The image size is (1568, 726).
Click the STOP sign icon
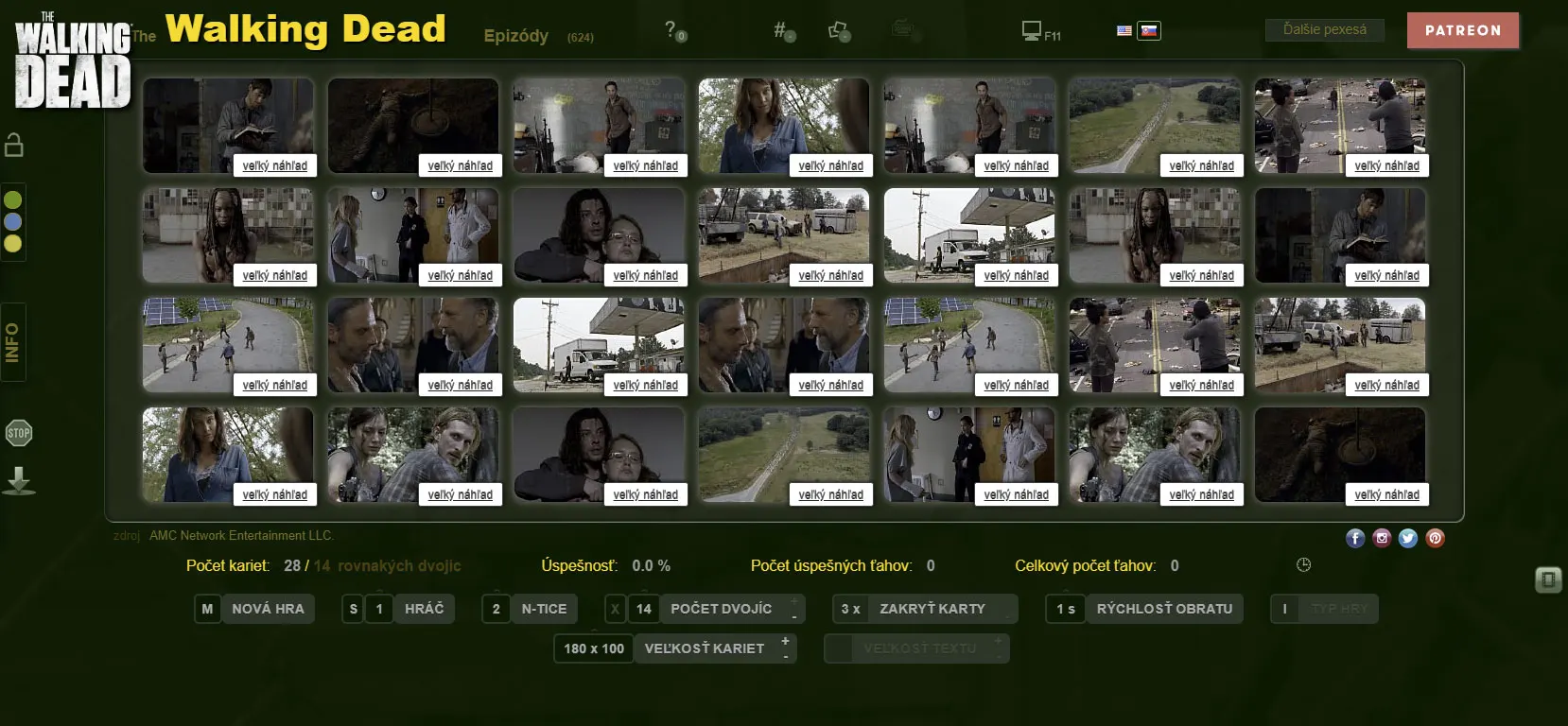coord(19,433)
